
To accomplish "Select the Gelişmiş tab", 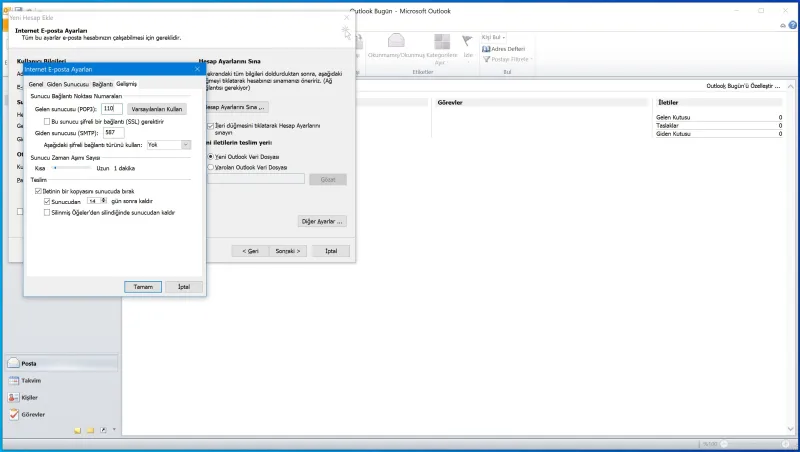I will (x=126, y=84).
